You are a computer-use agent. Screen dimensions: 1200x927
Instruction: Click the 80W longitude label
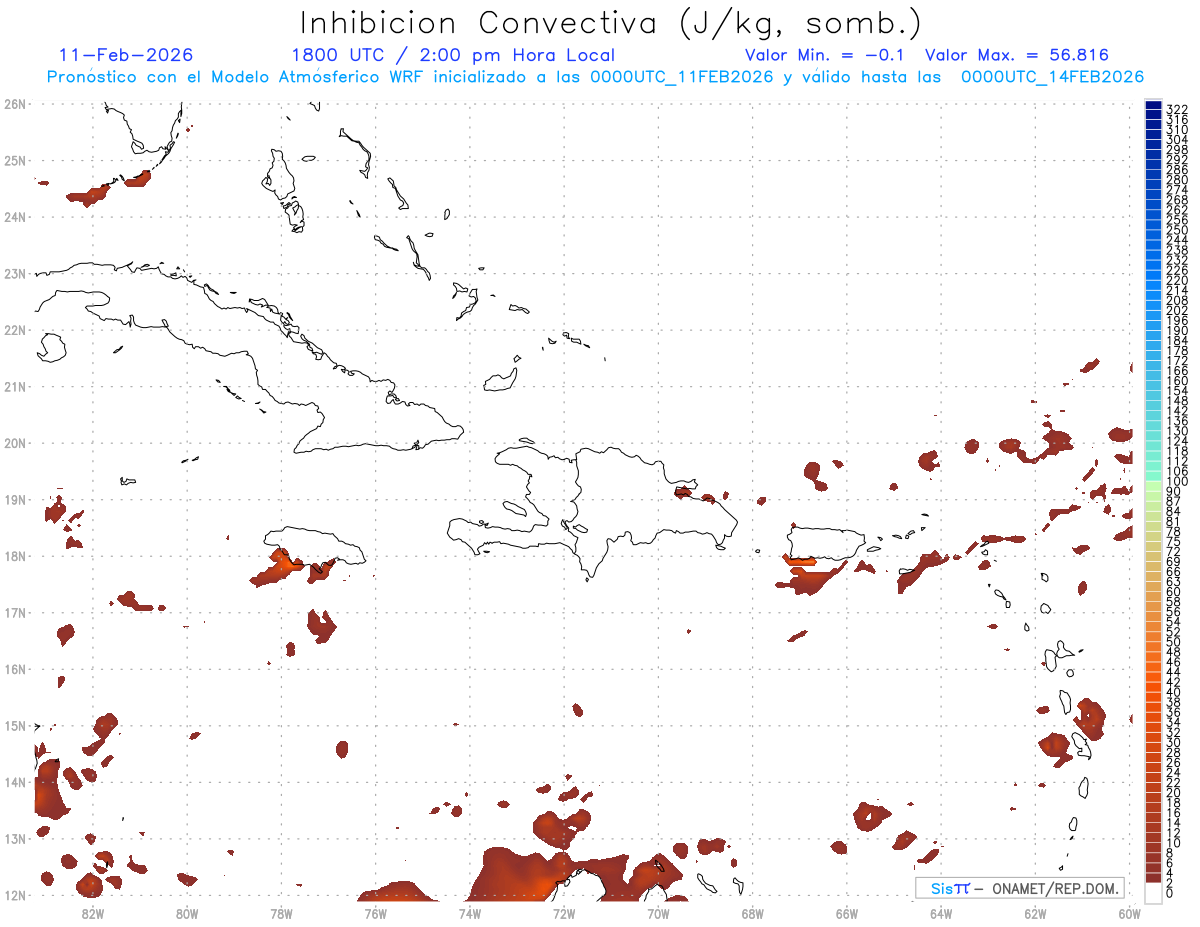pyautogui.click(x=186, y=912)
